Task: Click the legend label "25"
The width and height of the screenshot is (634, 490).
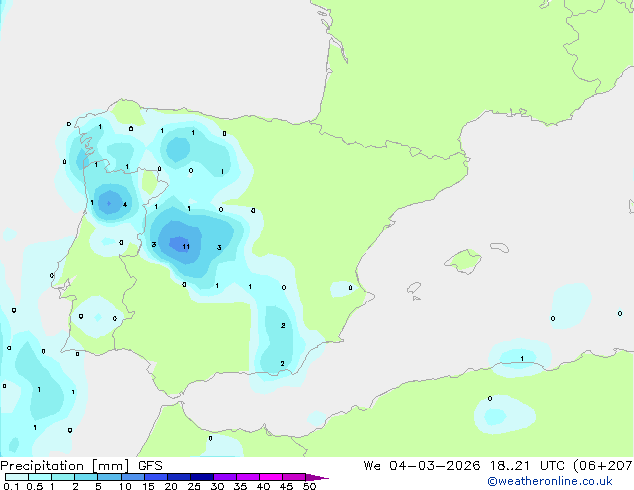Action: [x=194, y=486]
